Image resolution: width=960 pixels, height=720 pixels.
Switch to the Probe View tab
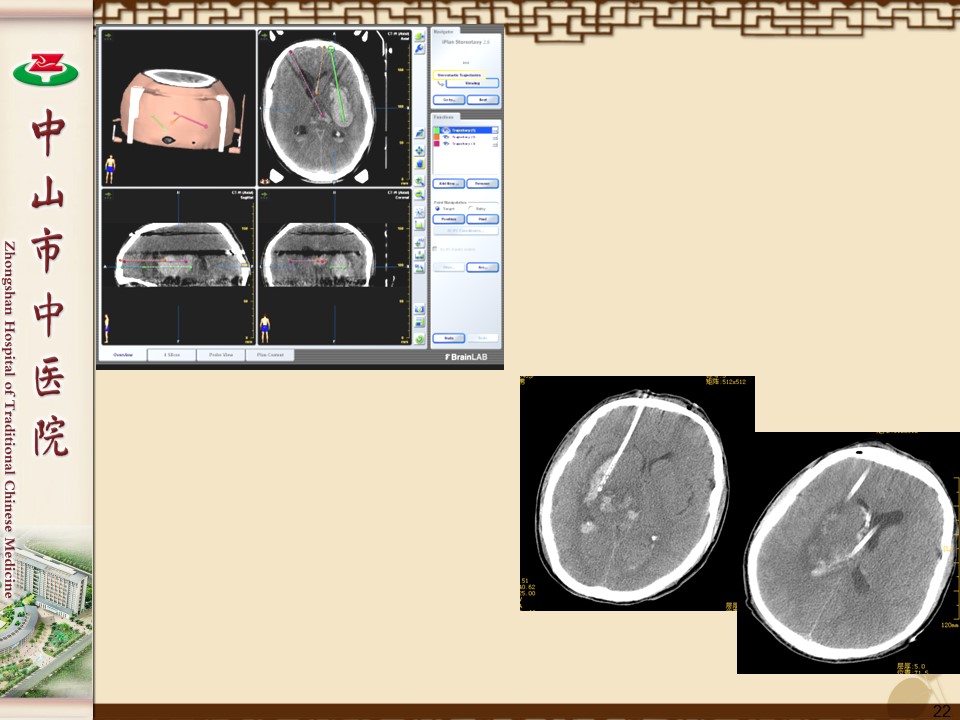click(221, 354)
